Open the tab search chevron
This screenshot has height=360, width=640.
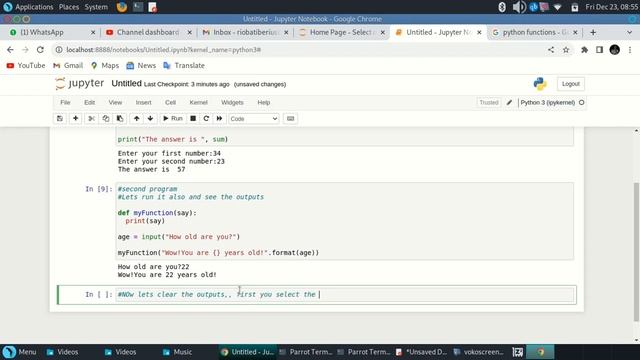629,32
